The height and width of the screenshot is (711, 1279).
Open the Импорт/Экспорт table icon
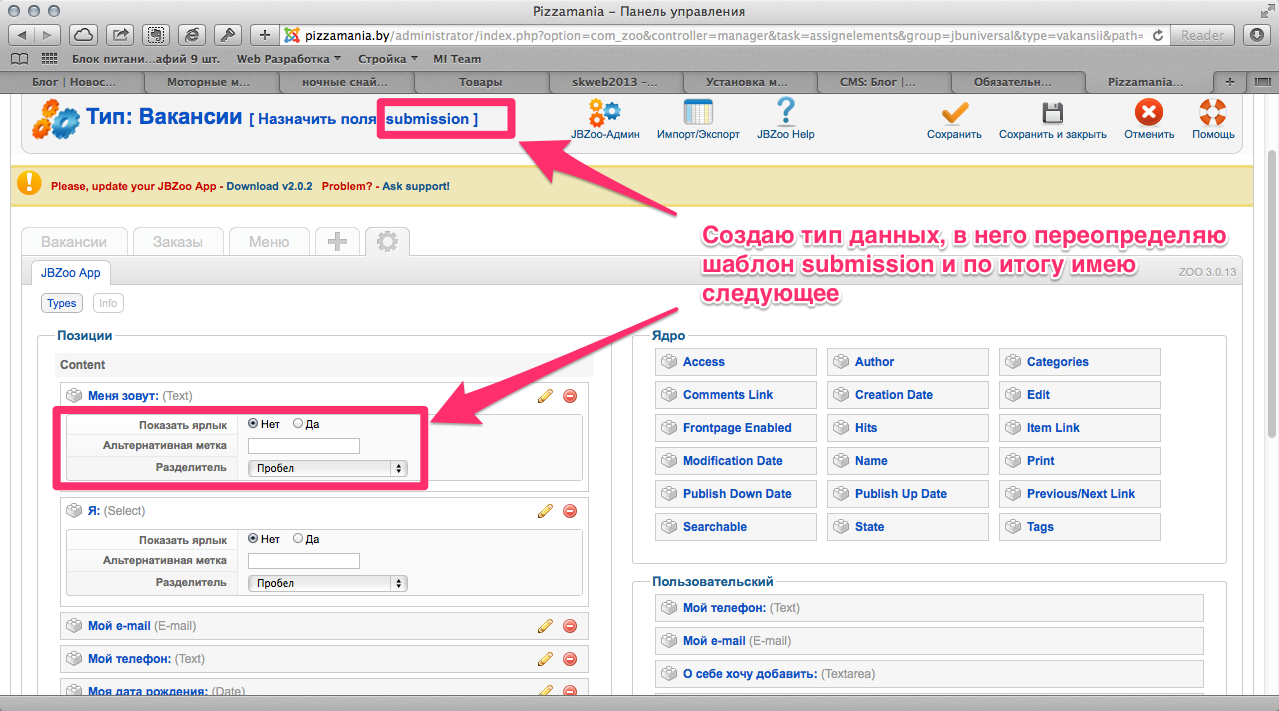tap(698, 112)
